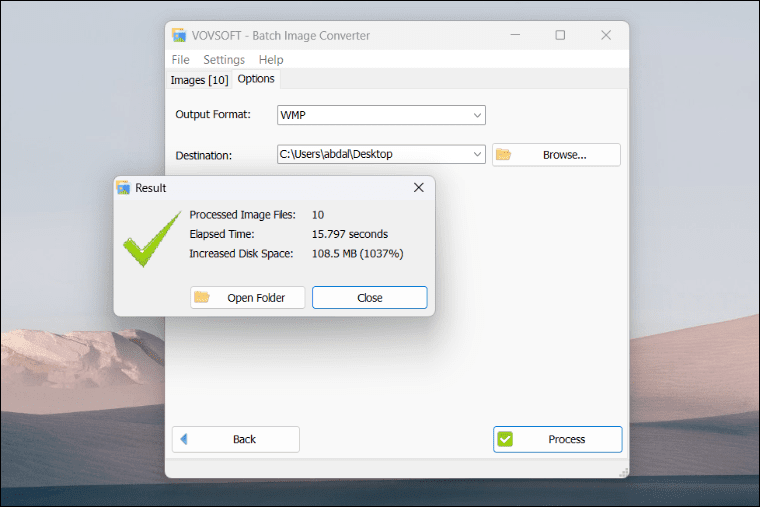Image resolution: width=760 pixels, height=507 pixels.
Task: Minimize the Batch Image Converter window
Action: point(515,35)
